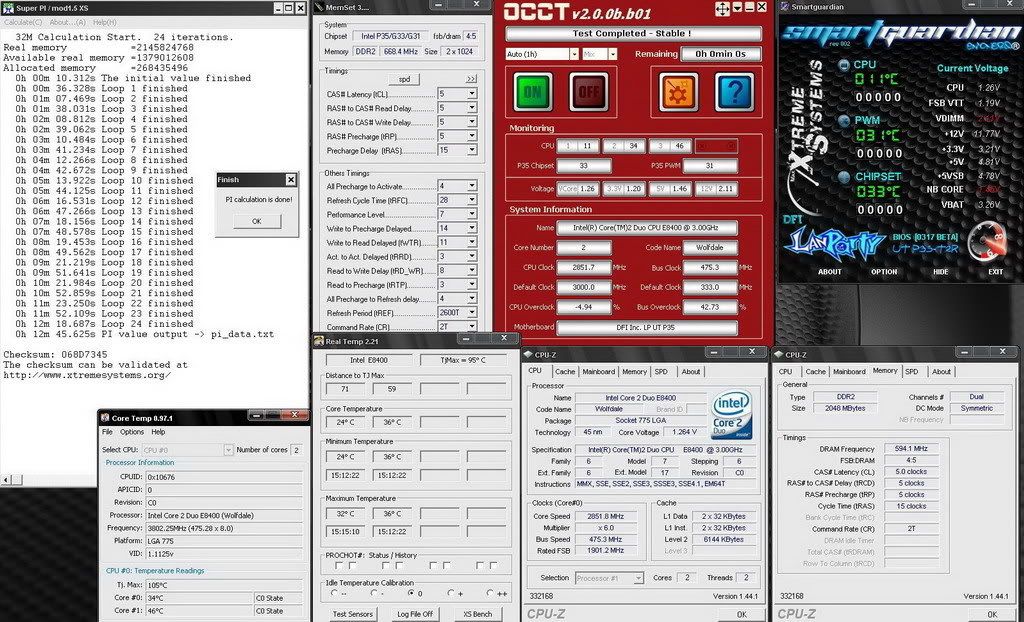Screen dimensions: 1024x622
Task: Click the dark red OFF button in OCCT
Action: coord(589,92)
